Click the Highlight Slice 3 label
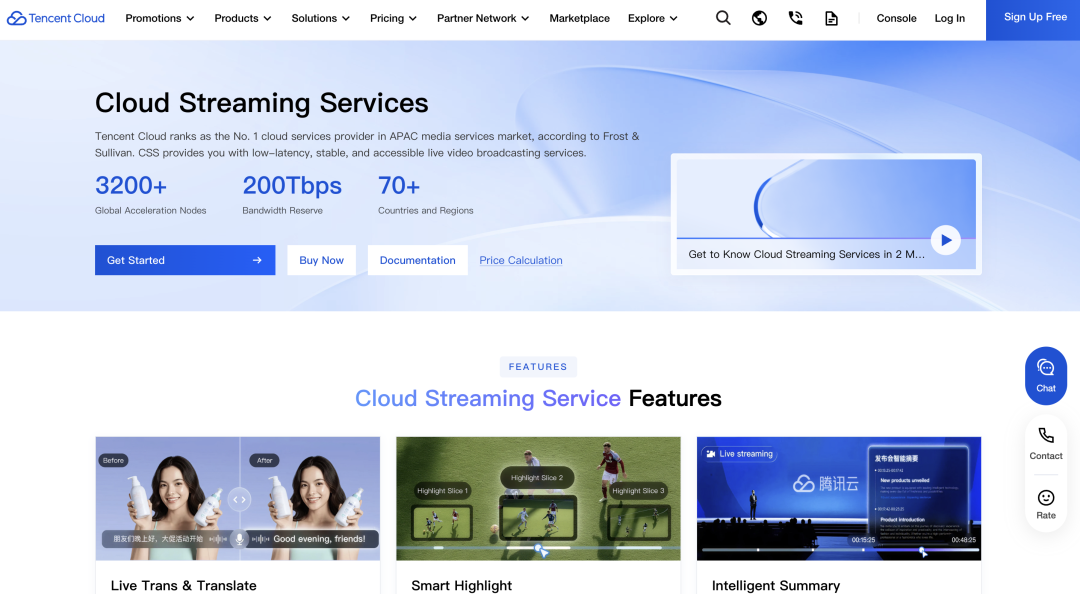This screenshot has width=1080, height=594. (638, 491)
